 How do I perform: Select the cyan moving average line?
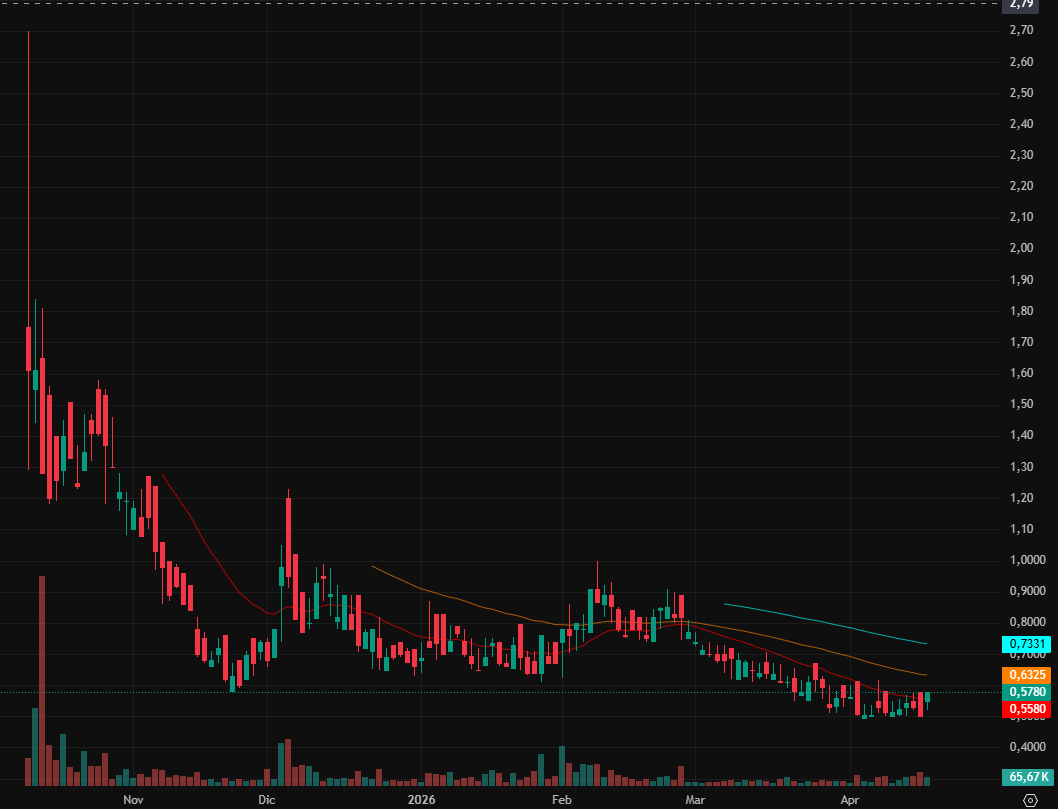(823, 622)
